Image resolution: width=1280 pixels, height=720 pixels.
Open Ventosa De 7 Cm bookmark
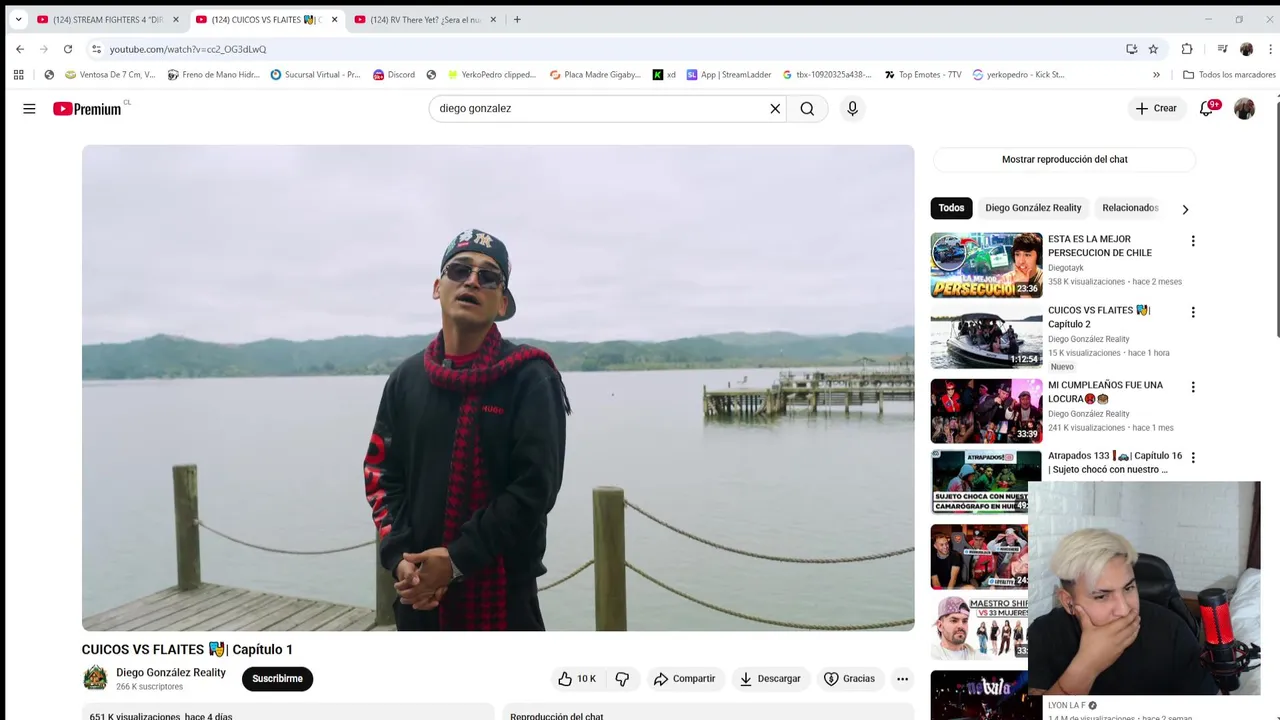110,75
